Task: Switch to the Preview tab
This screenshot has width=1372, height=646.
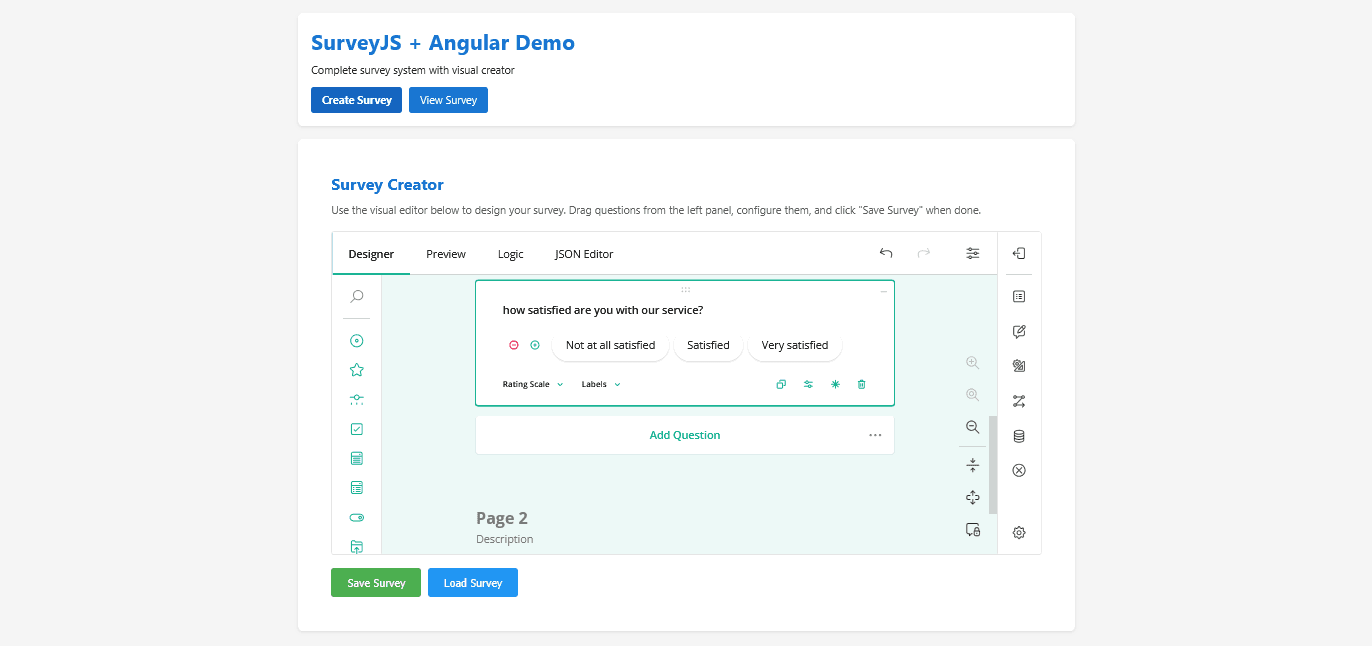Action: pos(446,254)
